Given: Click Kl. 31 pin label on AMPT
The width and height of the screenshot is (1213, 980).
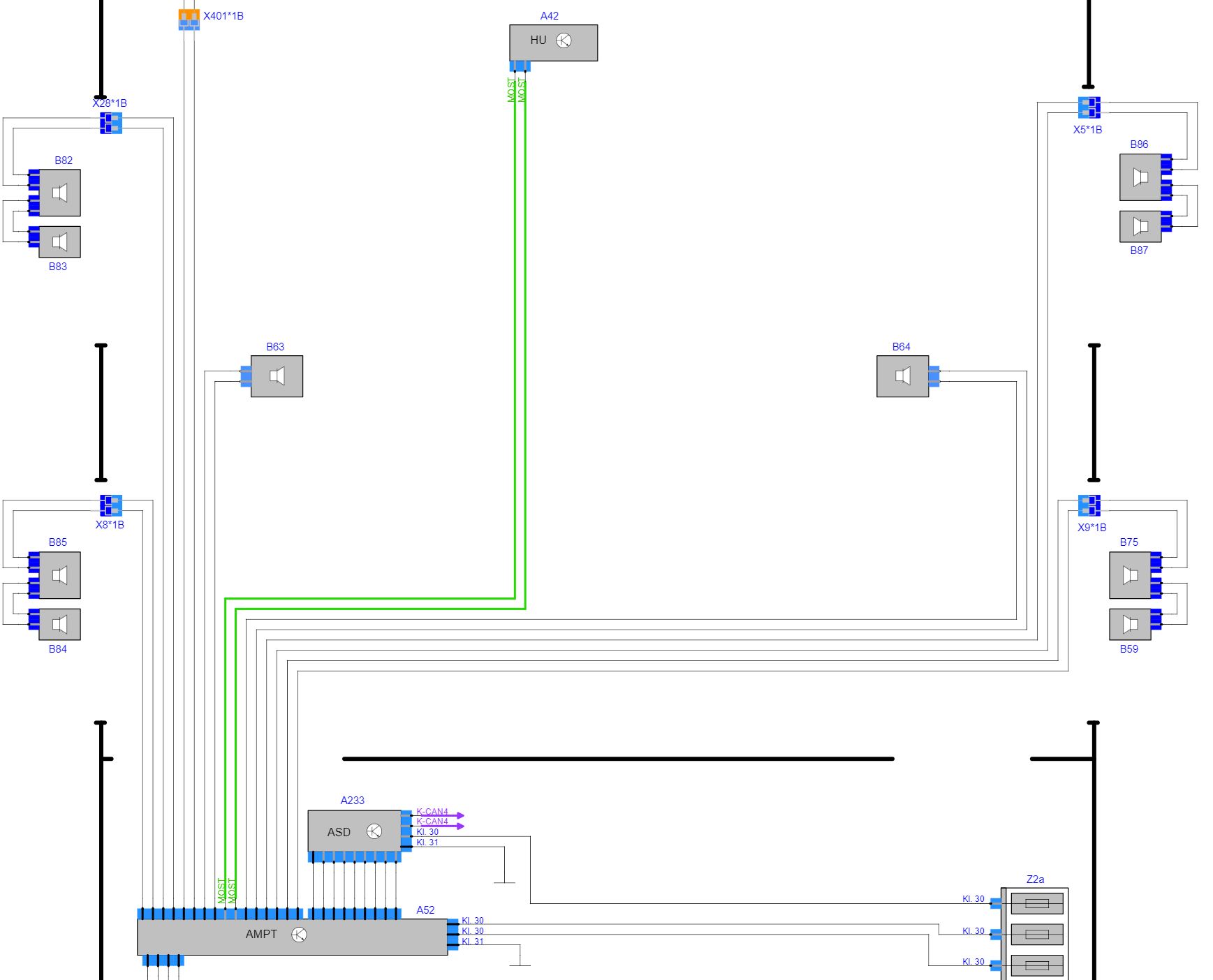Looking at the screenshot, I should pyautogui.click(x=473, y=942).
